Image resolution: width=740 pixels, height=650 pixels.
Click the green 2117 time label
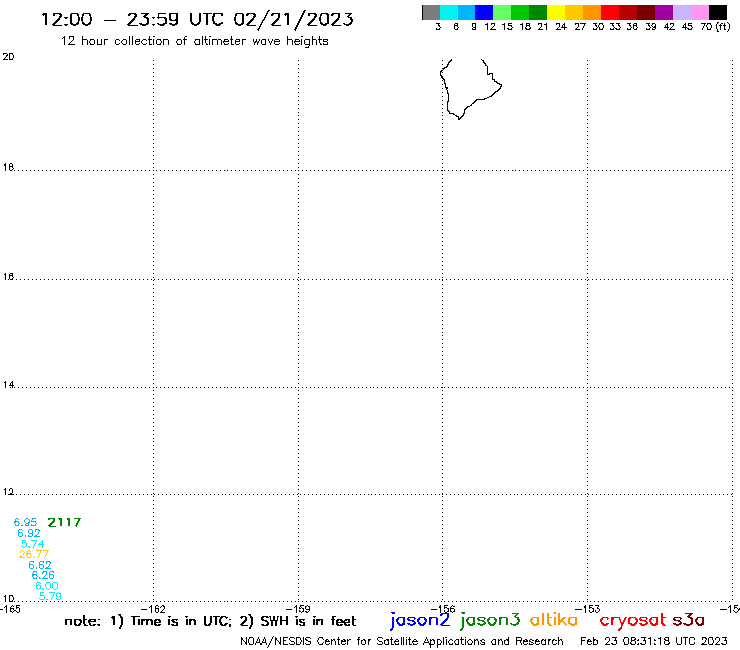click(x=64, y=522)
